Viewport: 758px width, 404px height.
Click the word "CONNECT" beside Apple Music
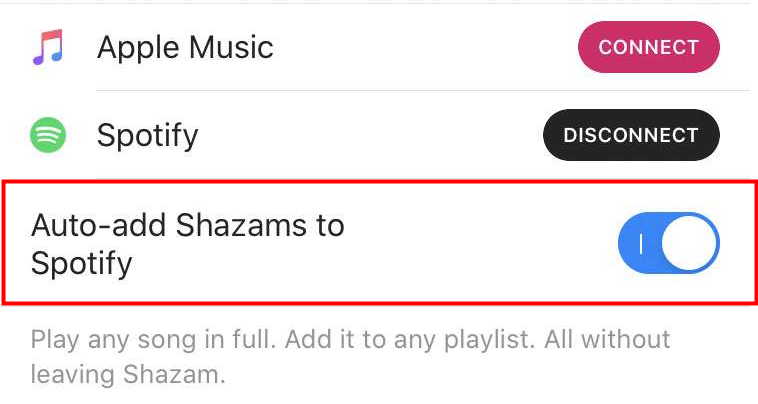(x=648, y=47)
